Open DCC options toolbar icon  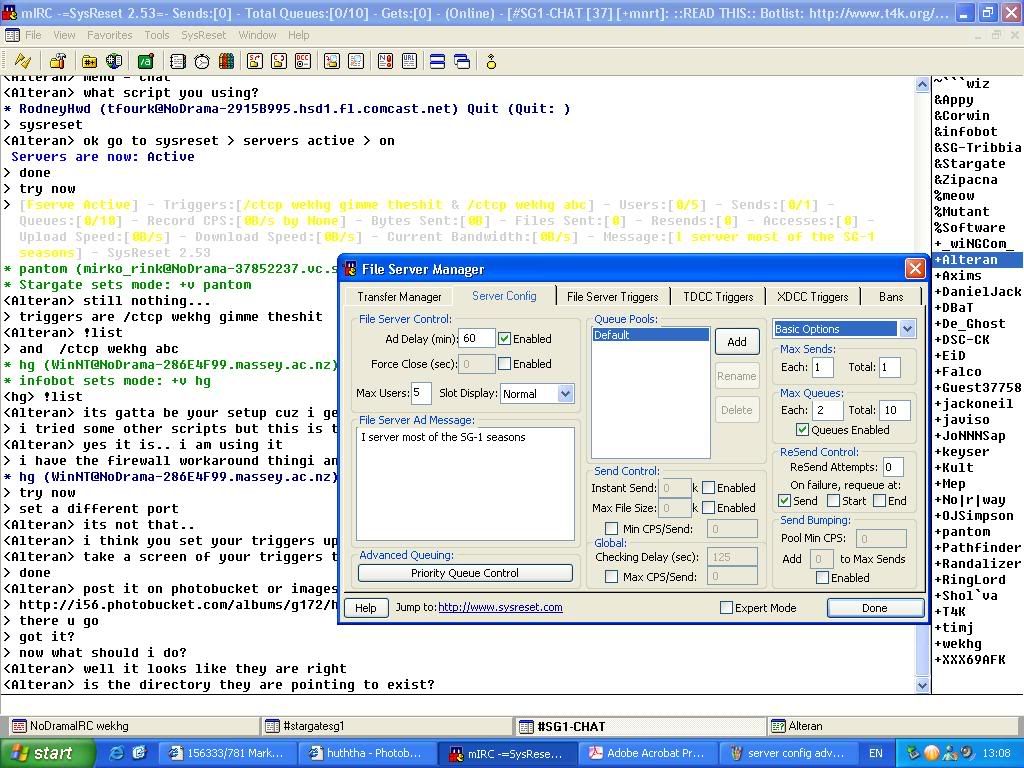(x=303, y=61)
